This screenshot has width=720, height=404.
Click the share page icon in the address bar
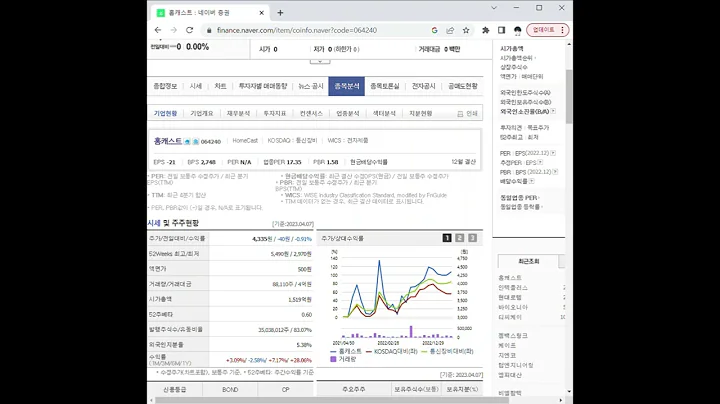450,30
